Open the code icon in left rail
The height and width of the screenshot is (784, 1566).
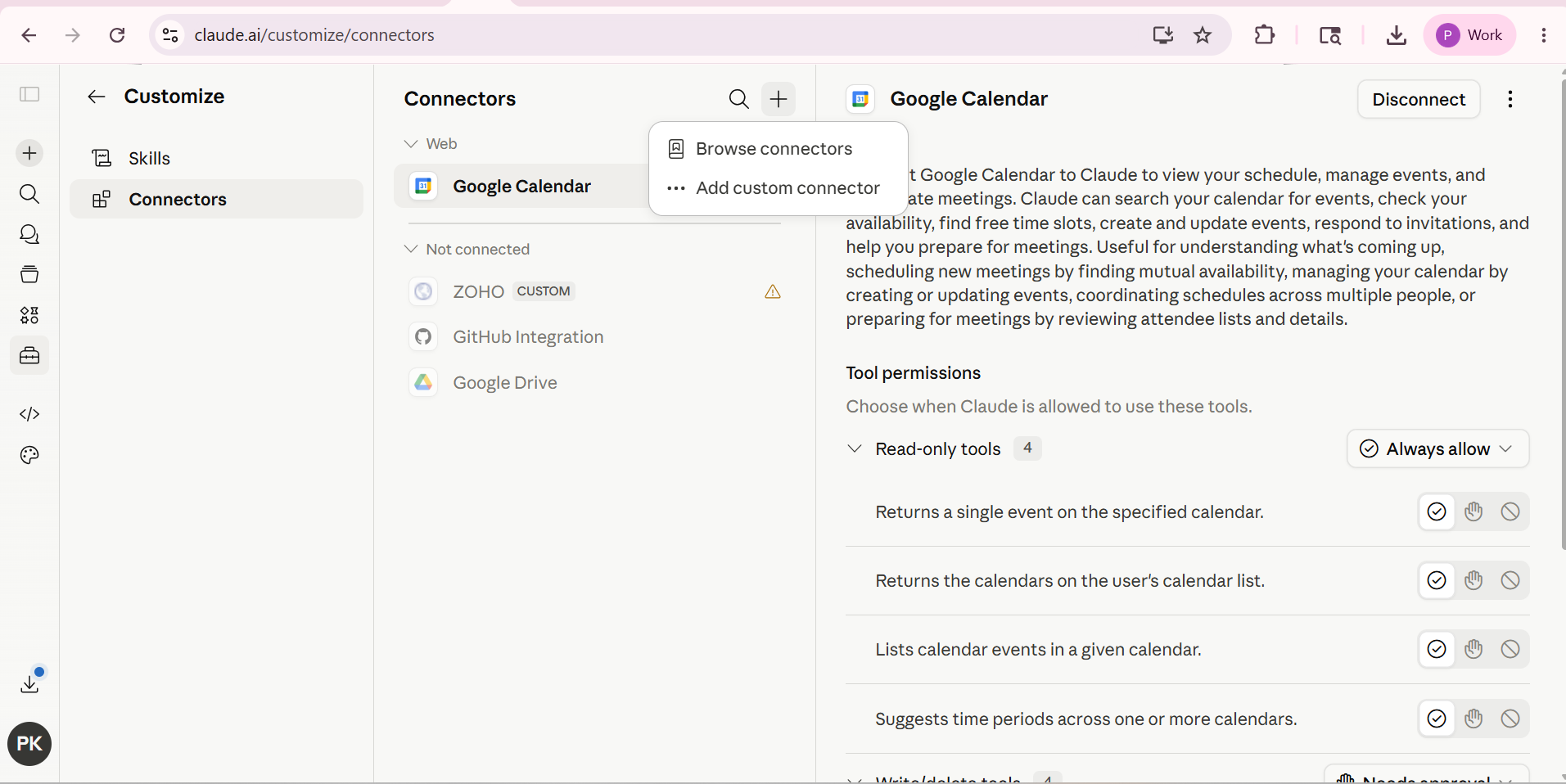(29, 414)
